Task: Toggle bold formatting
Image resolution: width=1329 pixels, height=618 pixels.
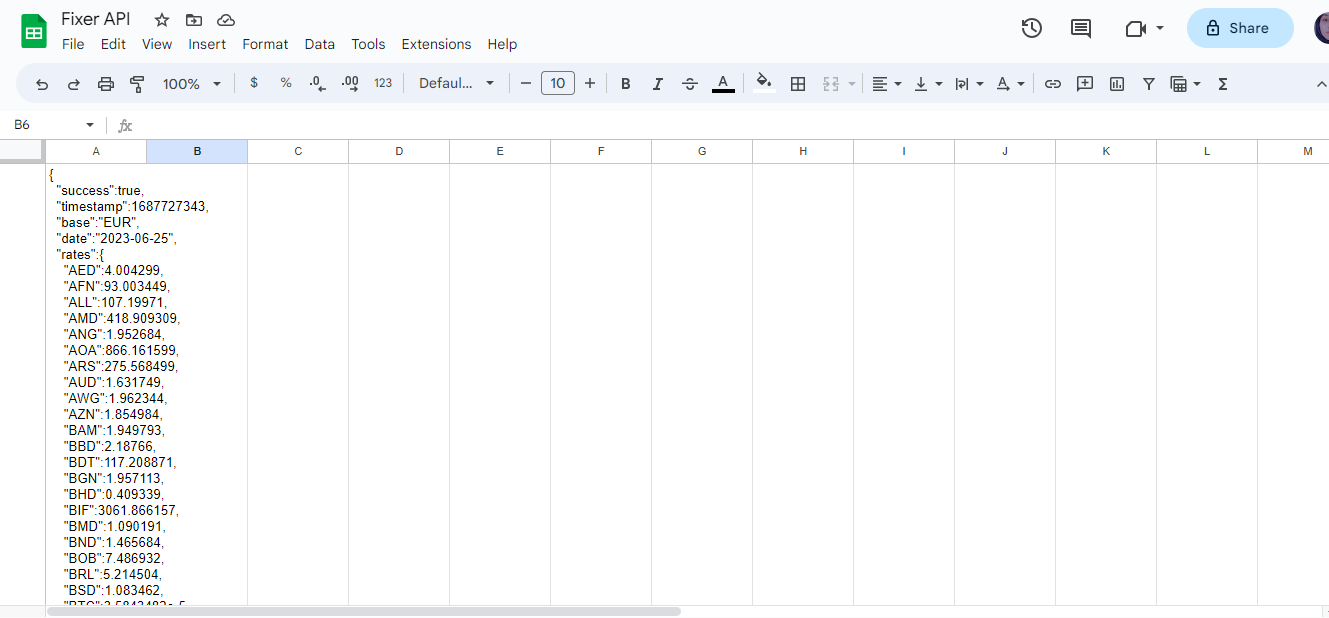Action: (x=625, y=84)
